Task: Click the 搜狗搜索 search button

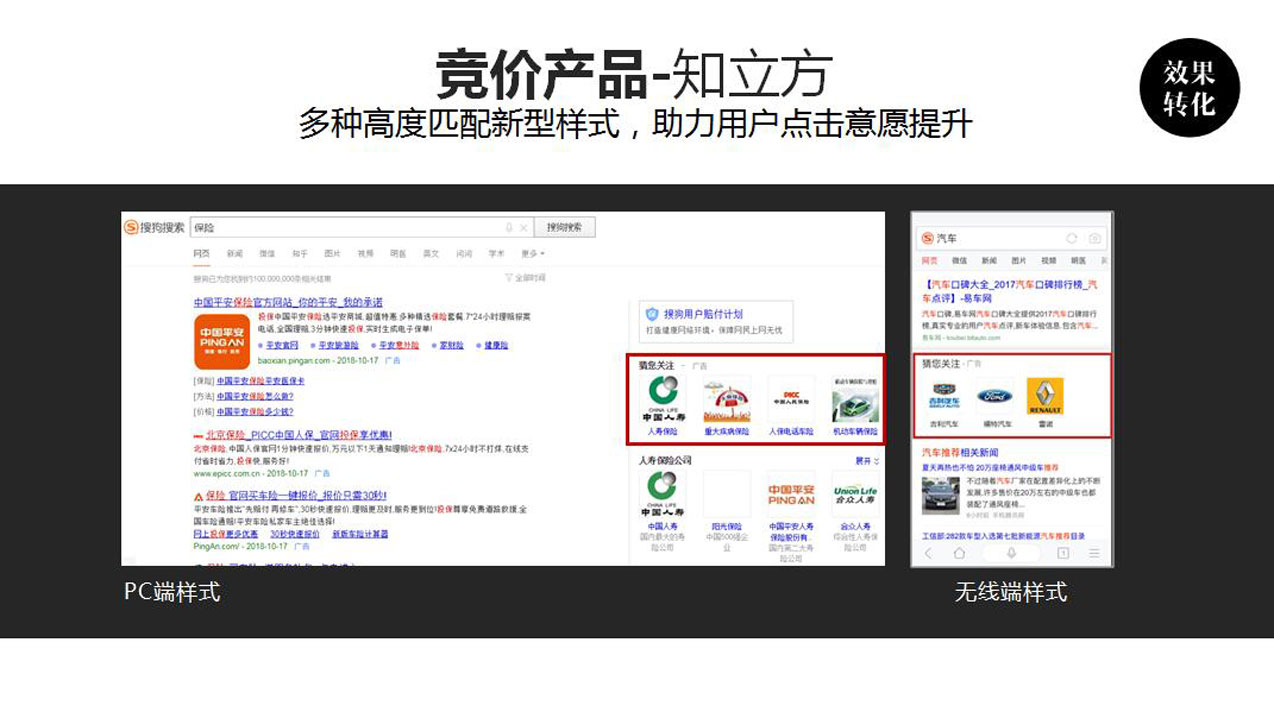Action: (564, 227)
